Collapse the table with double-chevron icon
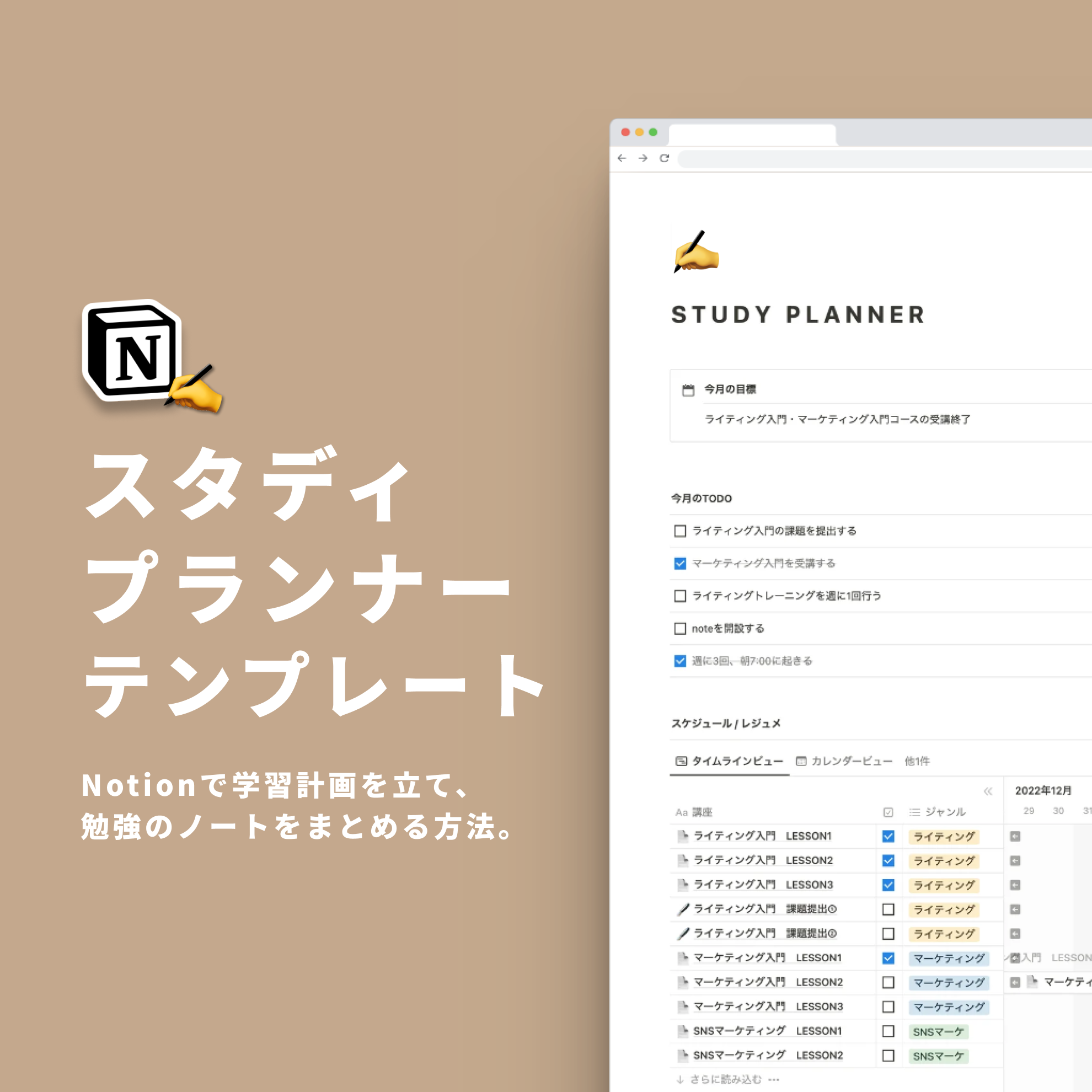 pyautogui.click(x=987, y=791)
